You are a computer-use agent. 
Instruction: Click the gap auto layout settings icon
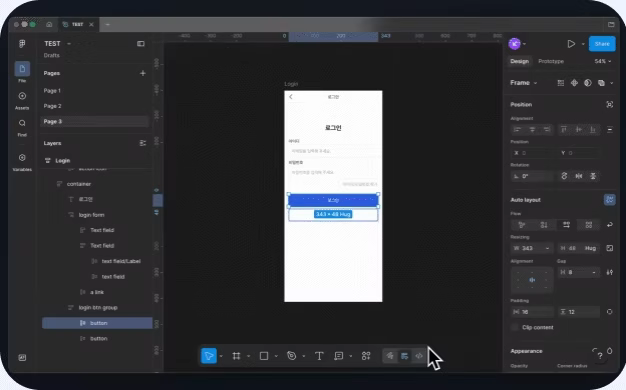(610, 272)
